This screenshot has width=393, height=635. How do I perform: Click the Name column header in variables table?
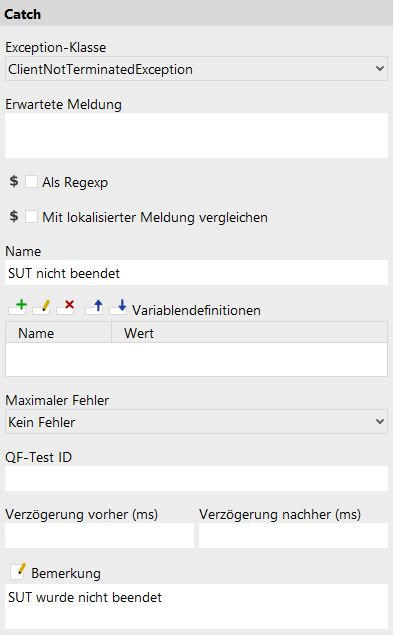(58, 333)
